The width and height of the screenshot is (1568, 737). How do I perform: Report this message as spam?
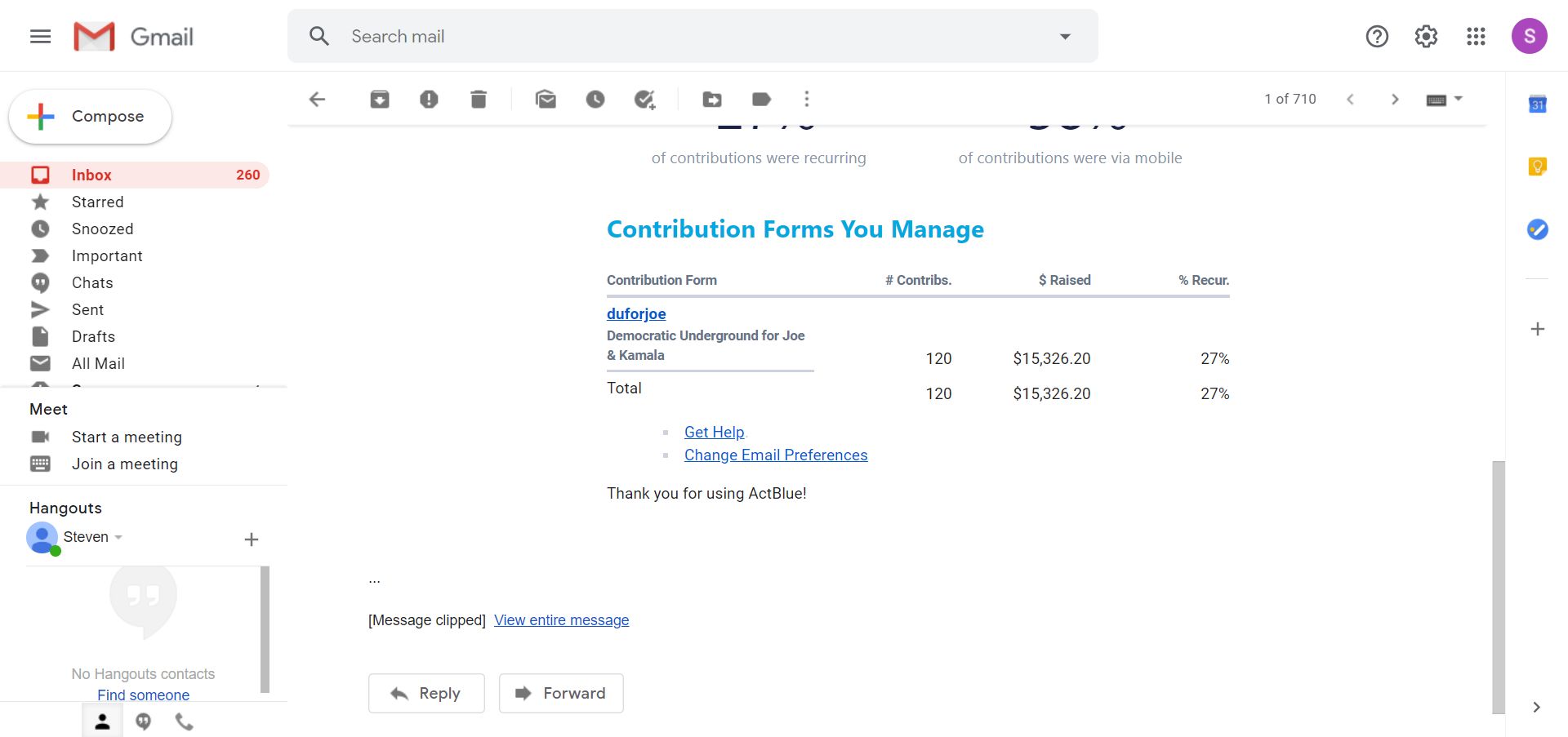coord(429,100)
